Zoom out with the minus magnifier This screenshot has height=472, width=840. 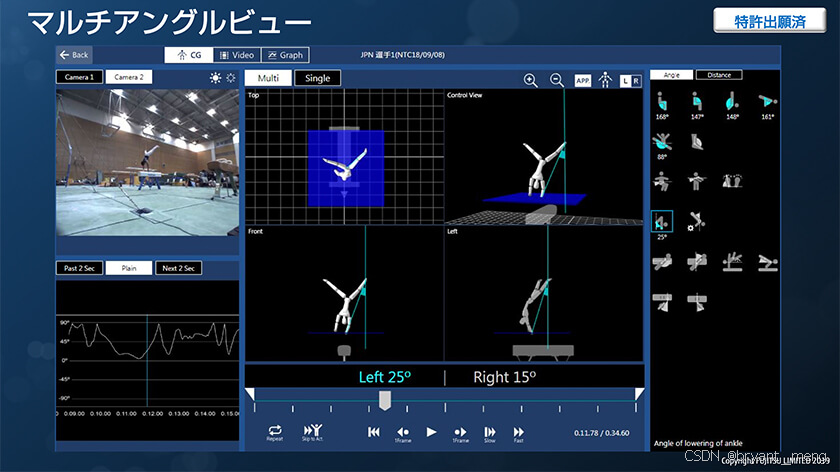[557, 80]
